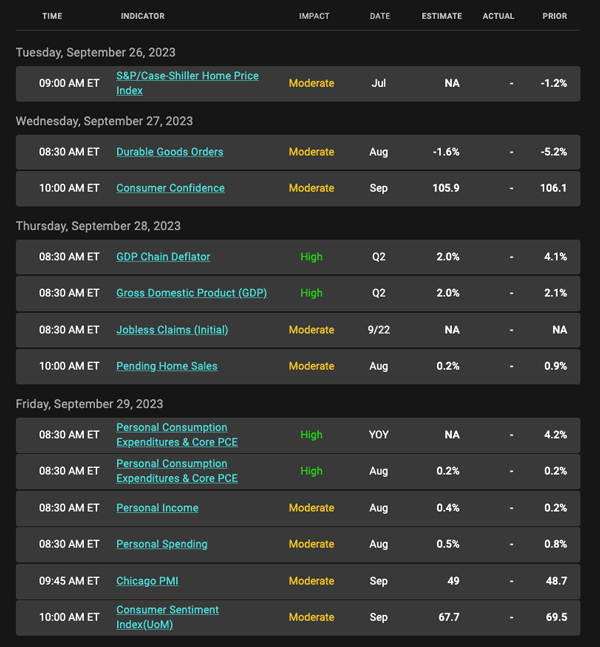Open the GDP Chain Deflator link
Viewport: 600px width, 647px height.
pos(163,257)
